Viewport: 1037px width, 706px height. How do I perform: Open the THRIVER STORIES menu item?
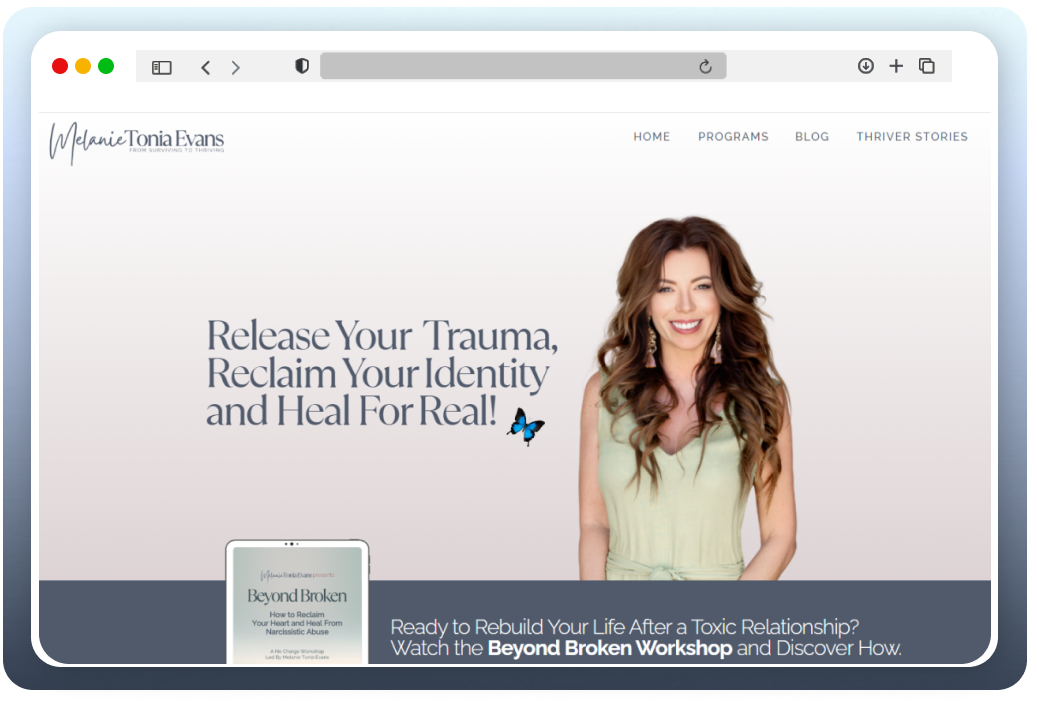[912, 137]
